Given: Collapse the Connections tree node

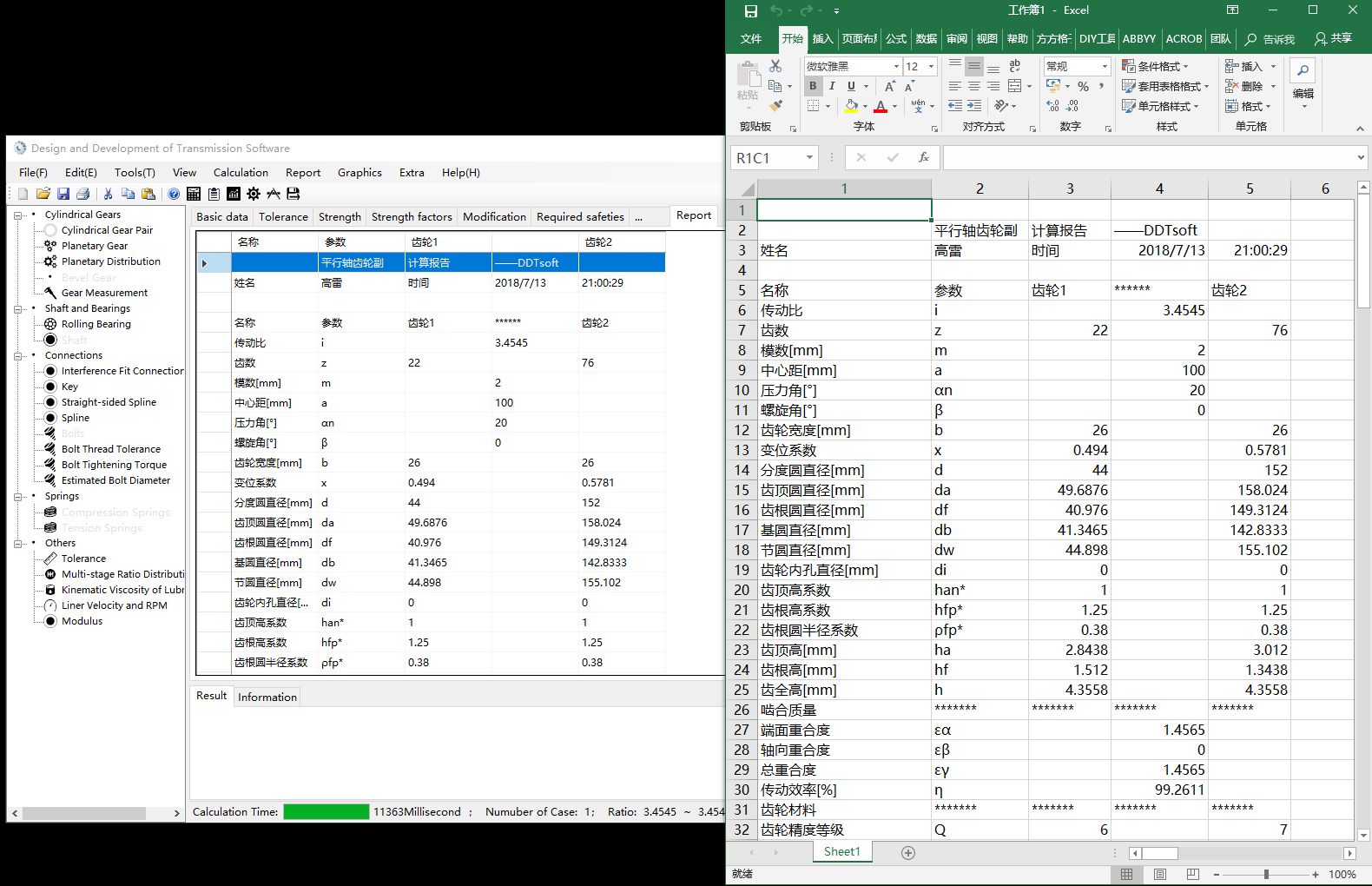Looking at the screenshot, I should [18, 355].
